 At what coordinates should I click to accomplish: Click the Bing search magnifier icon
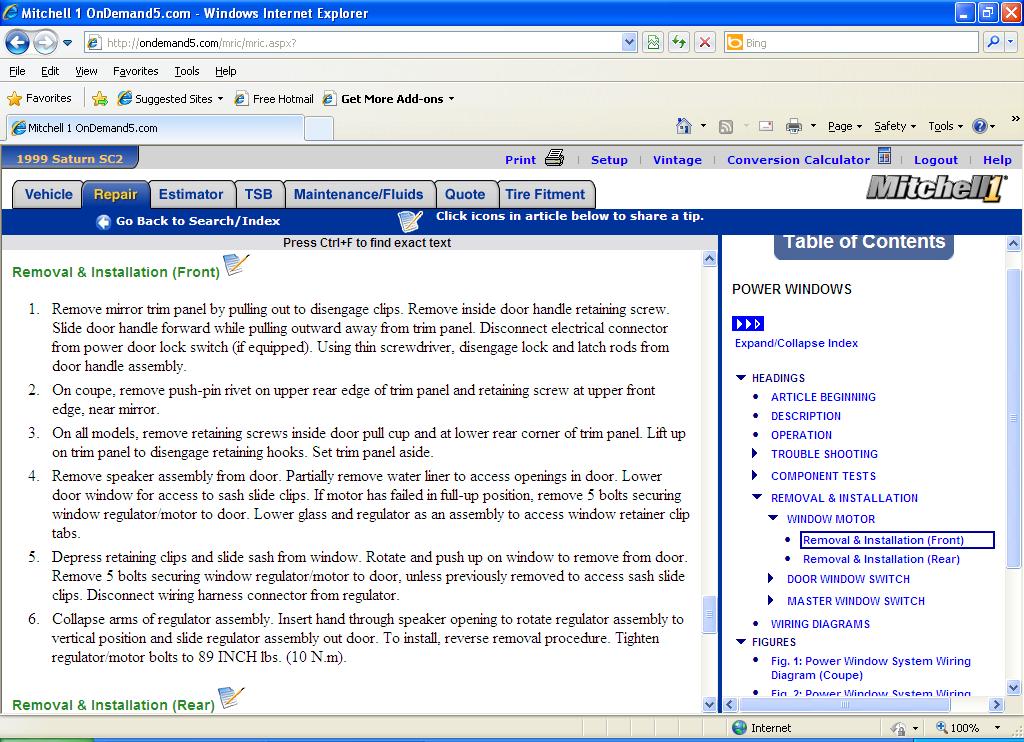point(993,42)
